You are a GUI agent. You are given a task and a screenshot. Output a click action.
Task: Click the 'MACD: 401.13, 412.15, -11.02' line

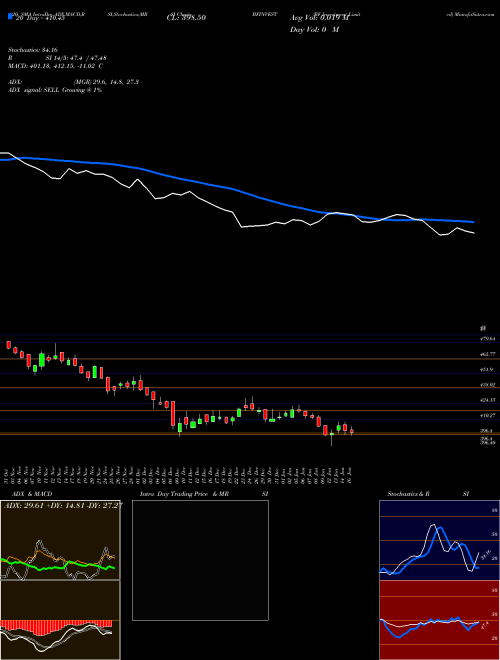coord(55,66)
